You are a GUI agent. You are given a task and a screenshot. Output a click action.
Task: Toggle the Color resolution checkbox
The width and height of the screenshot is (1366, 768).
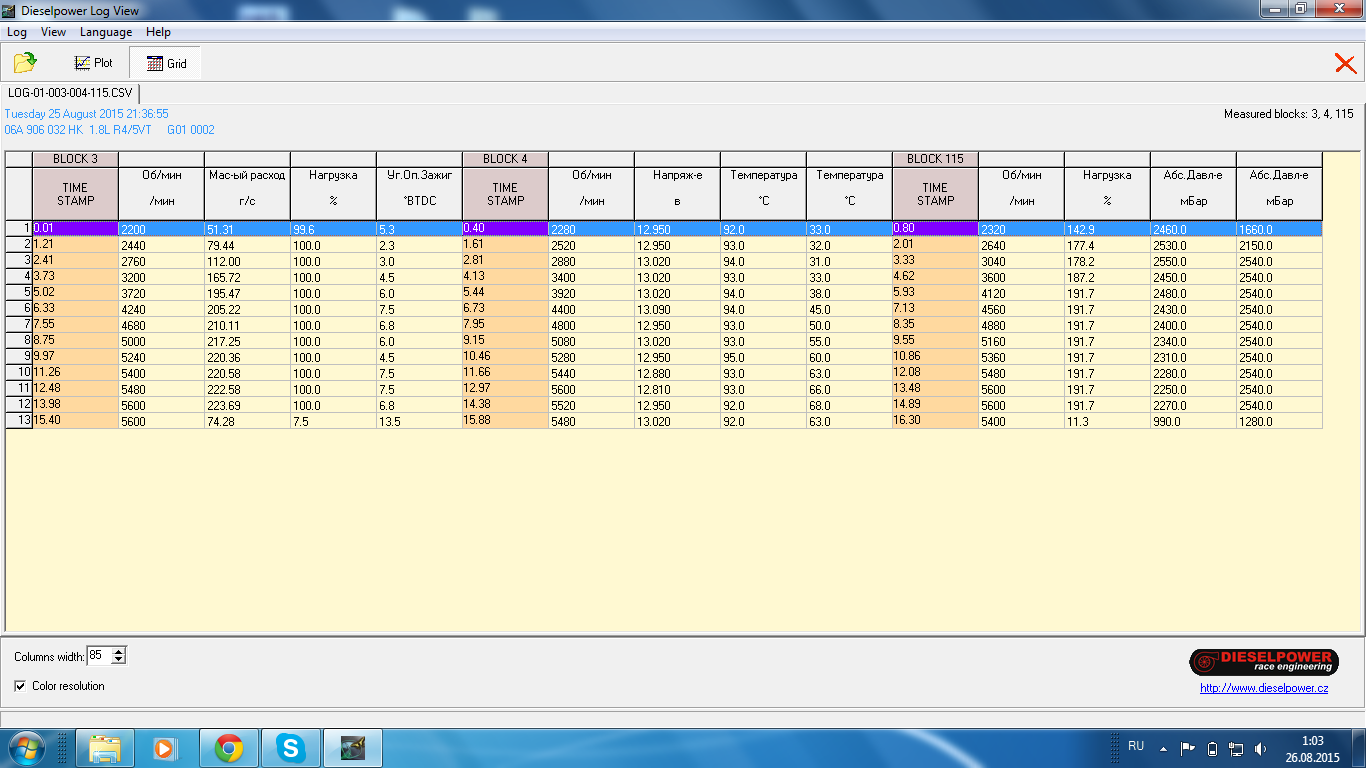(21, 686)
